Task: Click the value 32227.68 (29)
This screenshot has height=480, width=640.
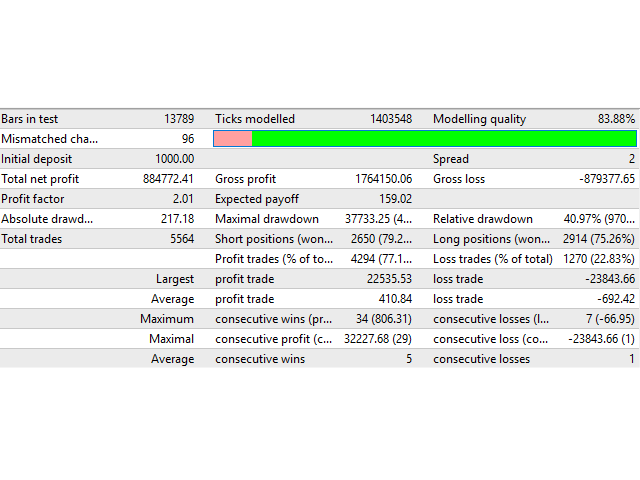Action: click(x=378, y=339)
